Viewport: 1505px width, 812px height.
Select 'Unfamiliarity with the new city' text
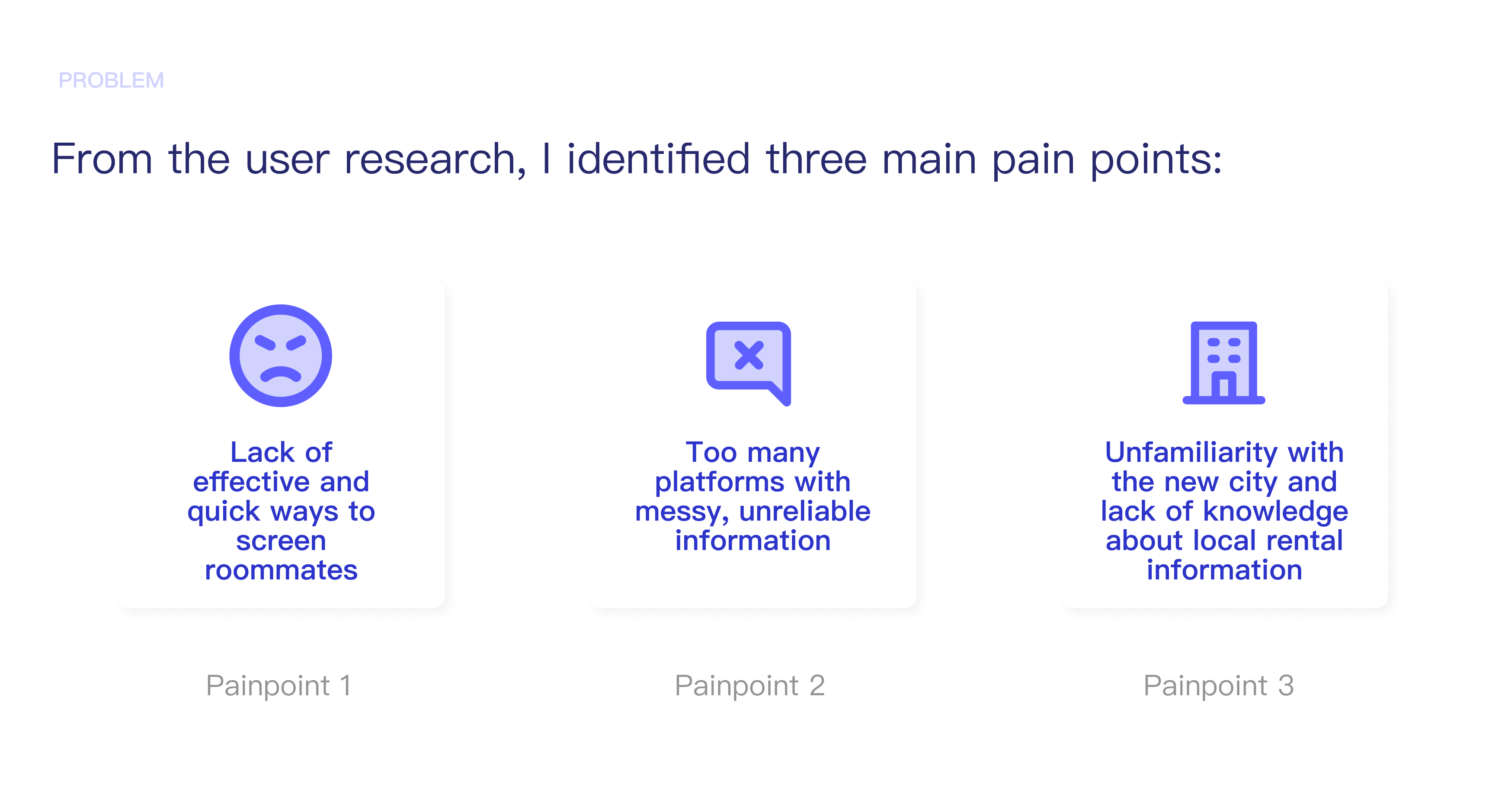1224,467
